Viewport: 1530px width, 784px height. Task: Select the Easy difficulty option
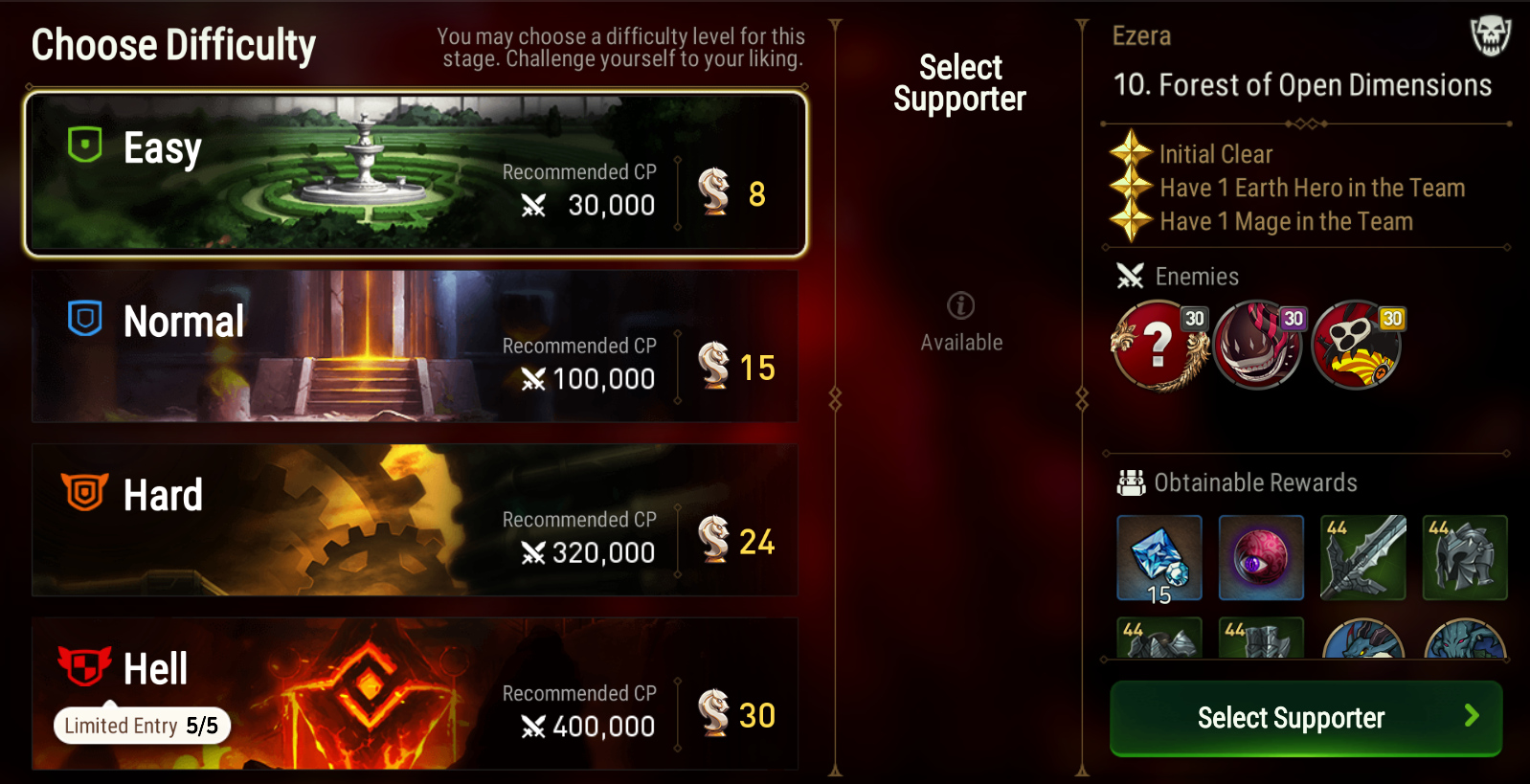tap(416, 174)
